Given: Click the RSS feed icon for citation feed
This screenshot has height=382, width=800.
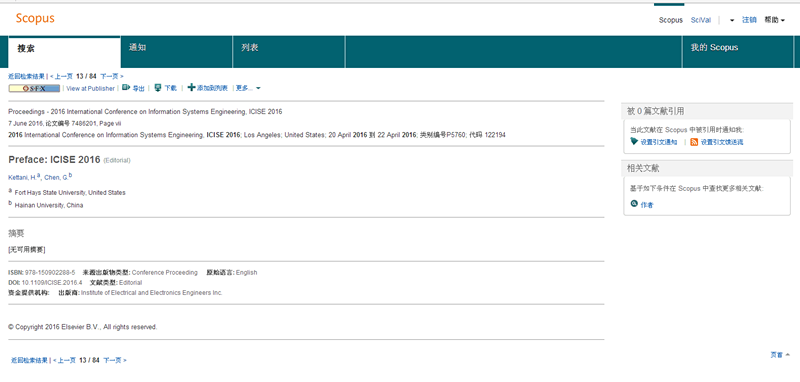Looking at the screenshot, I should [x=694, y=142].
